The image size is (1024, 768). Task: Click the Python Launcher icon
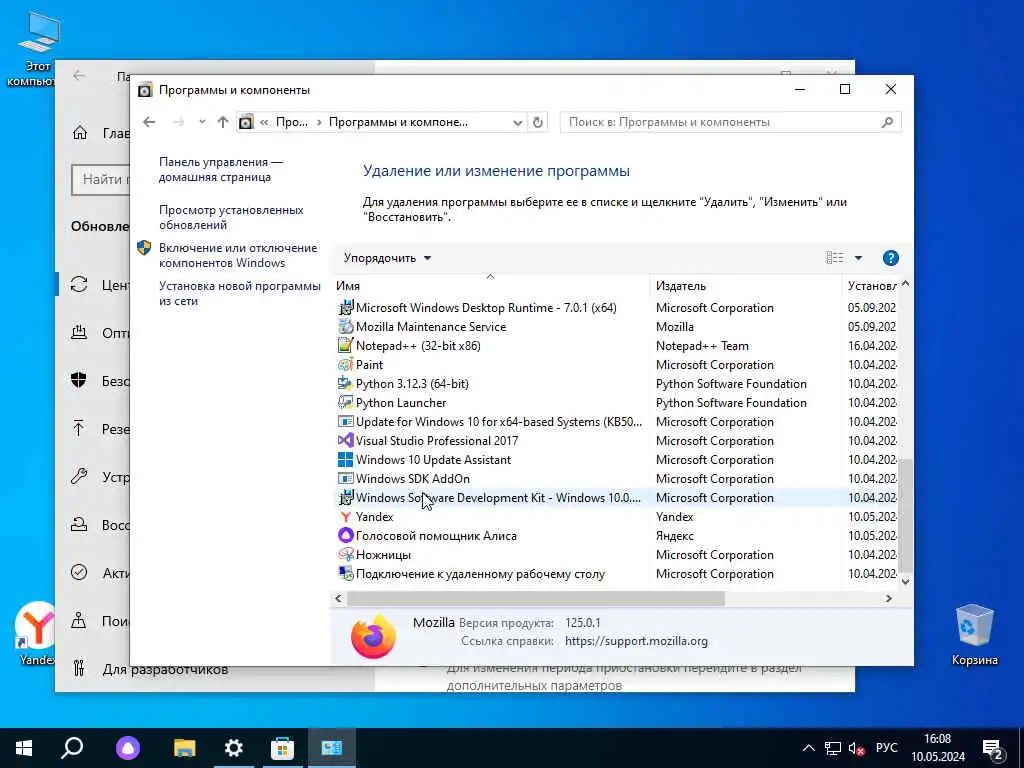pyautogui.click(x=345, y=402)
